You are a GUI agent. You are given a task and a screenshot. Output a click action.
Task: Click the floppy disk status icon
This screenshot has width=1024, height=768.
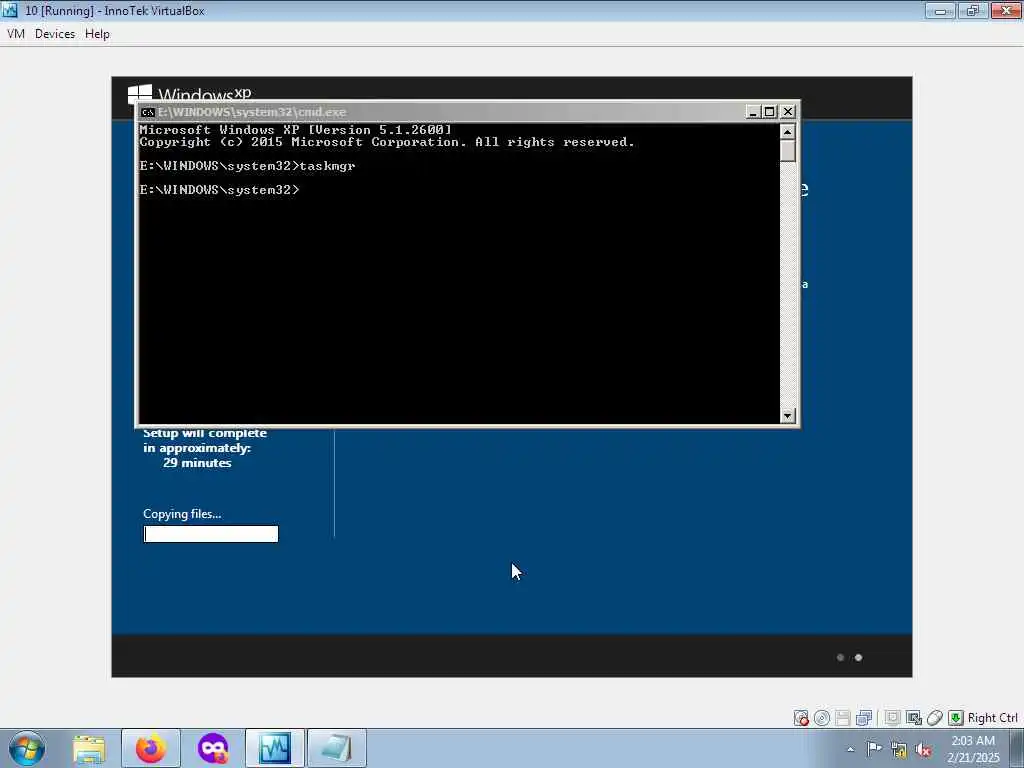coord(842,718)
